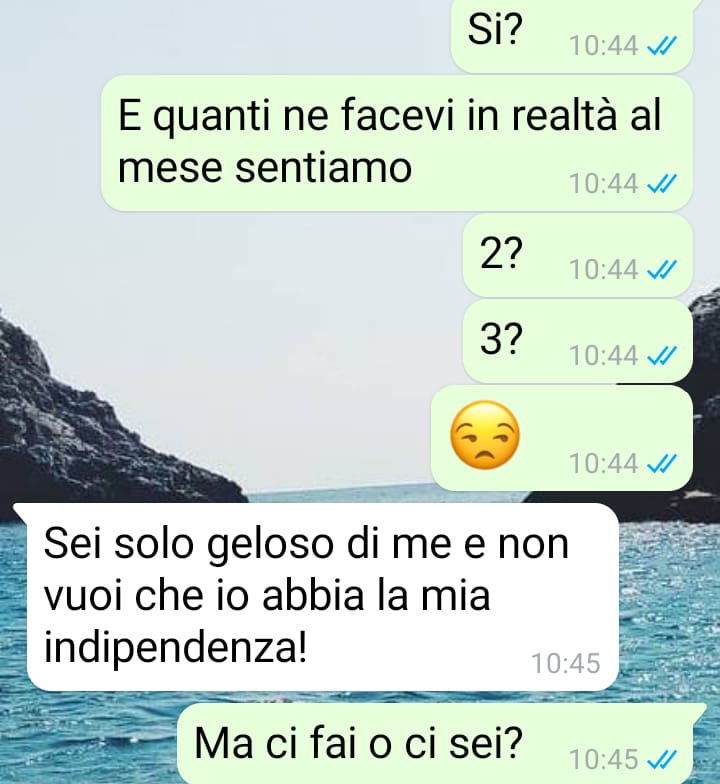Tap the 10:44 timestamp on '2?' message
Viewport: 720px width, 784px height.
[604, 270]
